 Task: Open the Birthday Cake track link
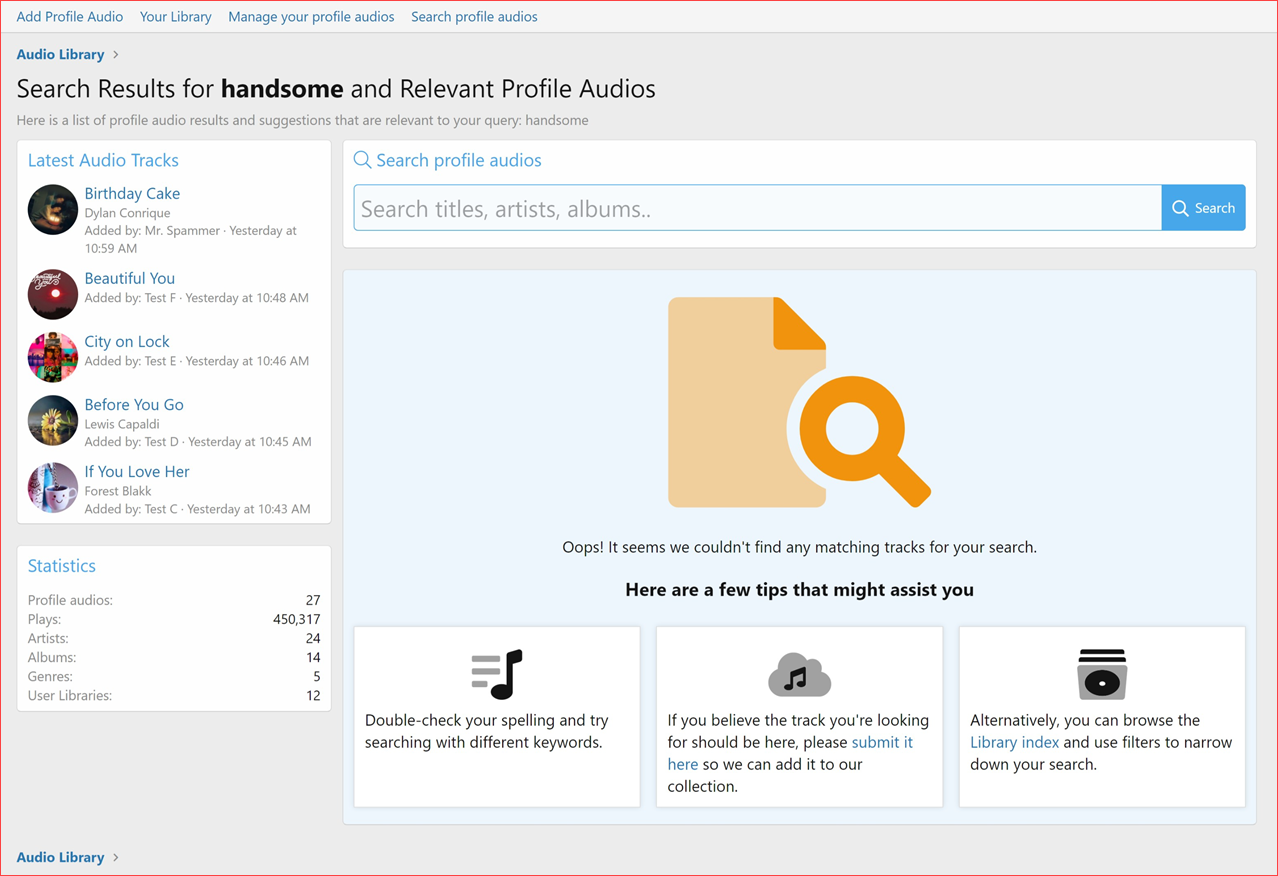click(132, 193)
